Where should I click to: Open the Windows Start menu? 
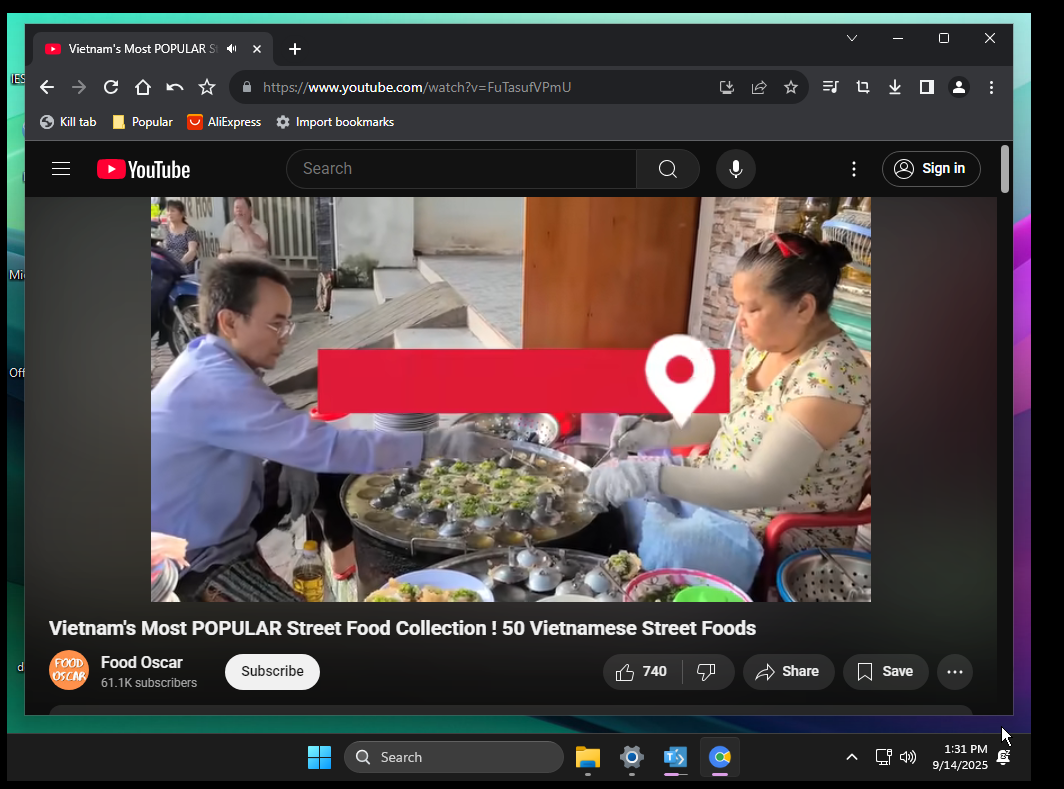point(319,757)
